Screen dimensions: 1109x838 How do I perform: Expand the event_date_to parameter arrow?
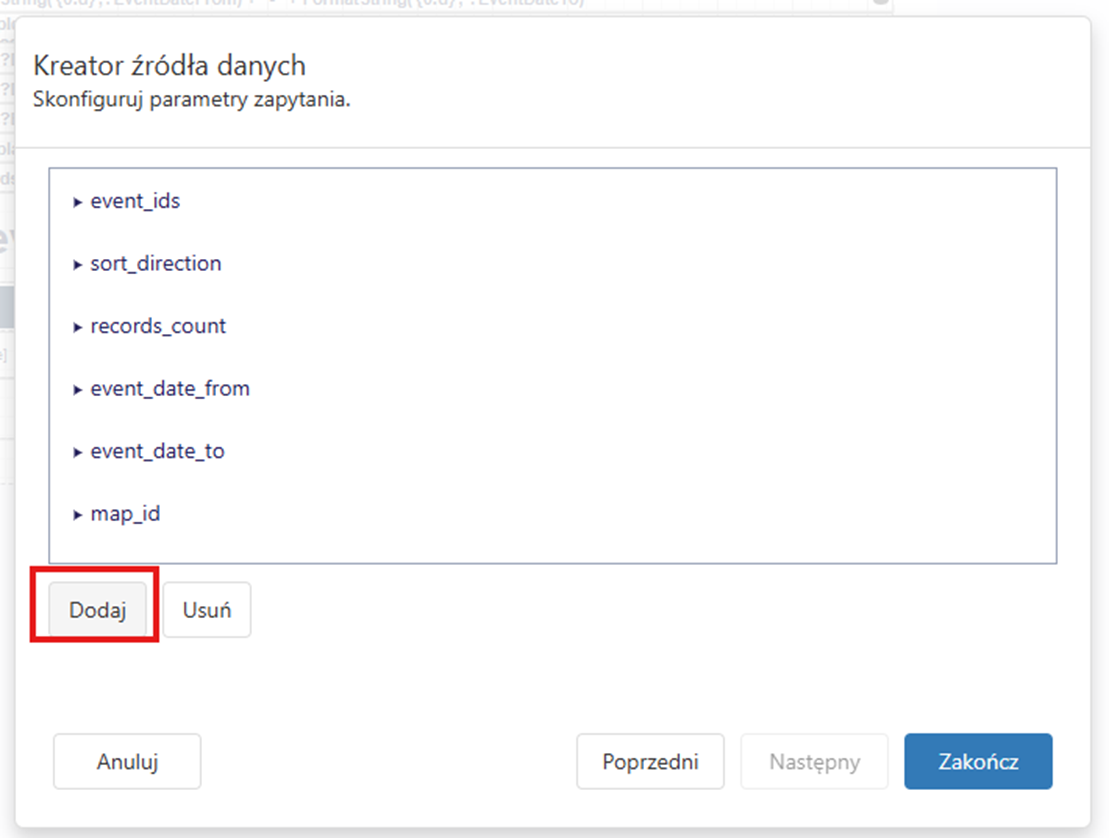[77, 453]
